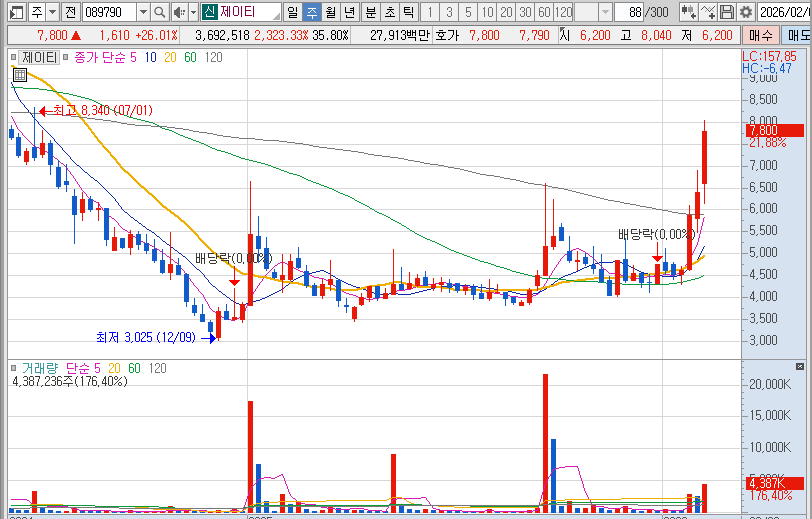Click the orange 20 price moving average label
Screen dimensions: 812x519
(x=170, y=57)
